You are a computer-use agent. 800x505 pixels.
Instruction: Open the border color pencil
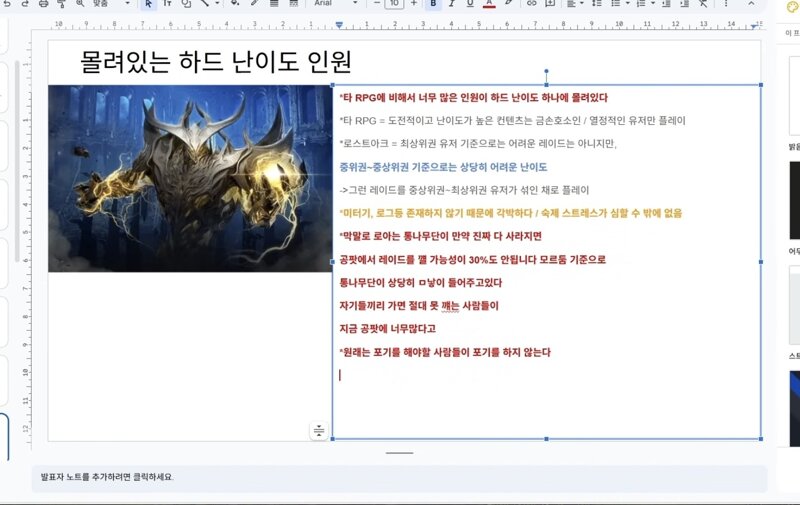coord(254,4)
